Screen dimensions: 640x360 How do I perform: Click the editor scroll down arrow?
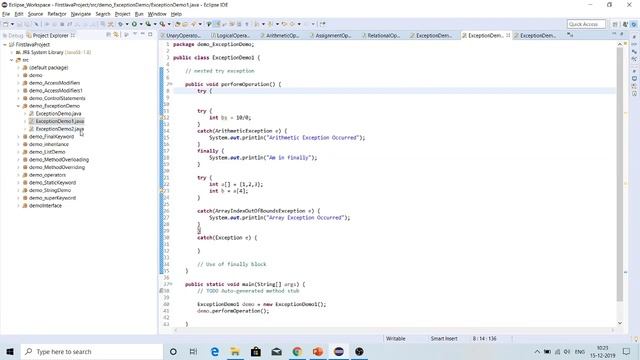(620, 323)
